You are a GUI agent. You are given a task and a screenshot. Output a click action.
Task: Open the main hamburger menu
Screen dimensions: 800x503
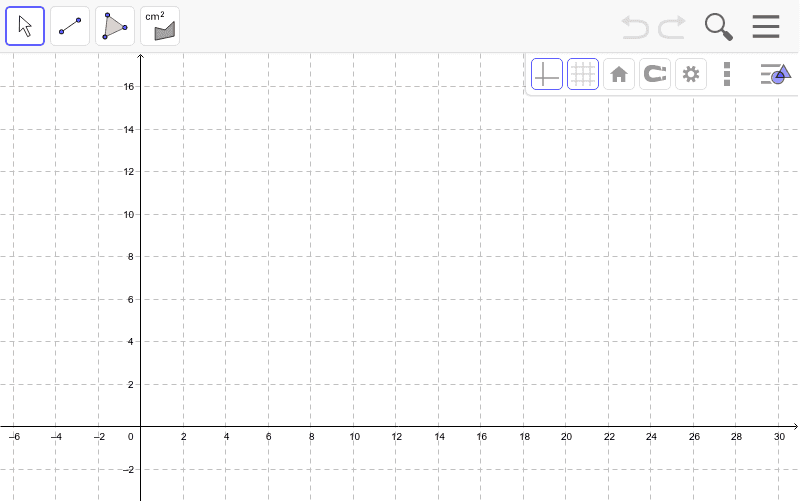tap(766, 27)
